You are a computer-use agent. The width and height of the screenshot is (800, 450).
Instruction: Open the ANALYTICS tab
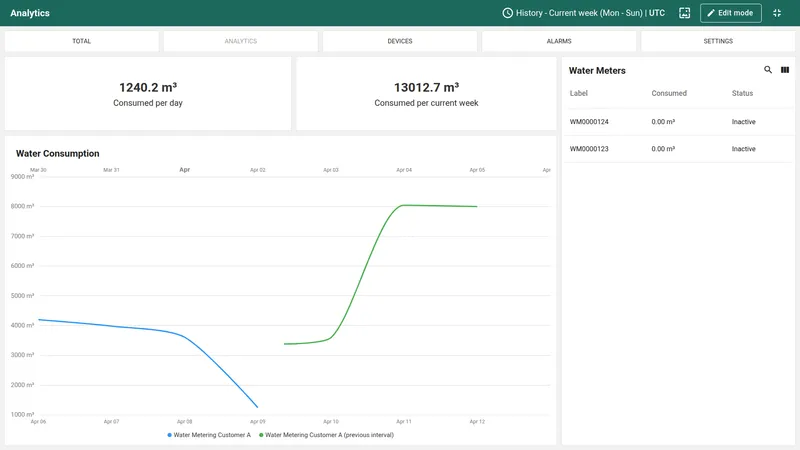241,41
